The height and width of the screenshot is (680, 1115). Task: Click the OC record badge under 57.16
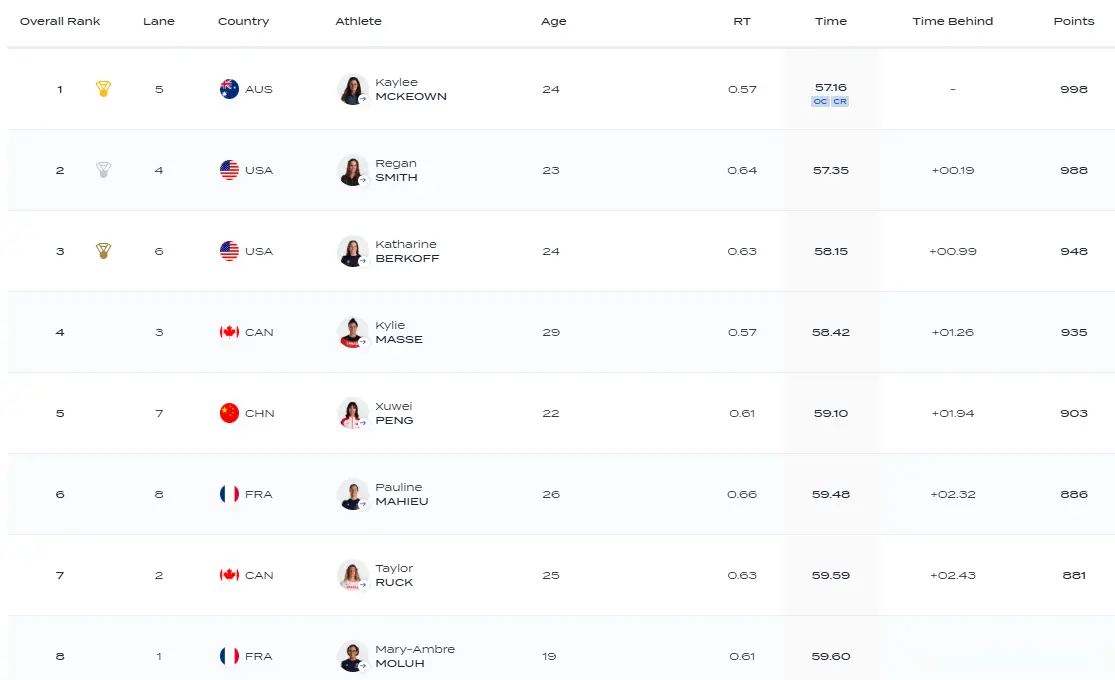point(820,102)
